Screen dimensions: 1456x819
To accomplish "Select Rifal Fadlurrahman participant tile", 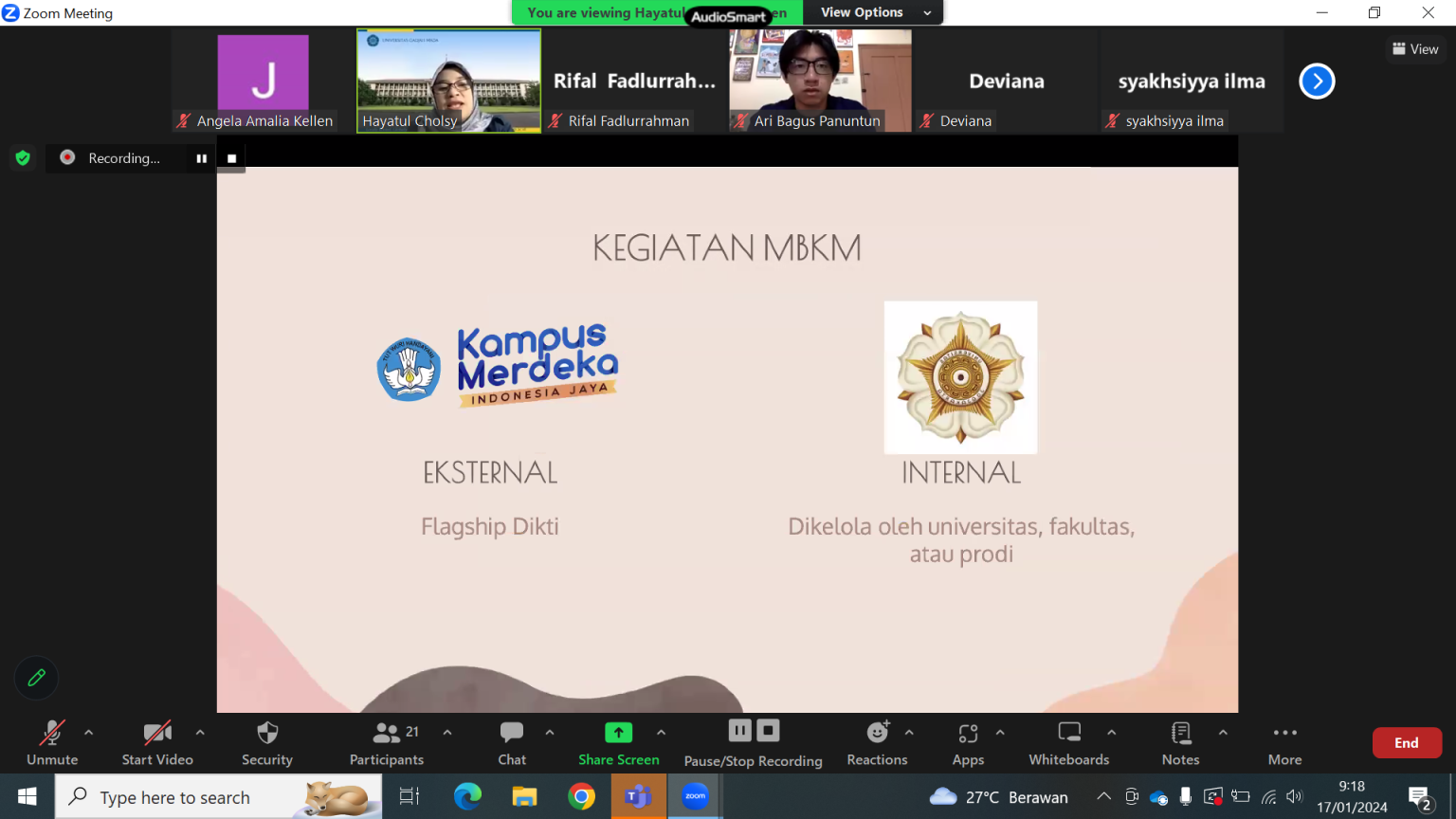I will (634, 81).
